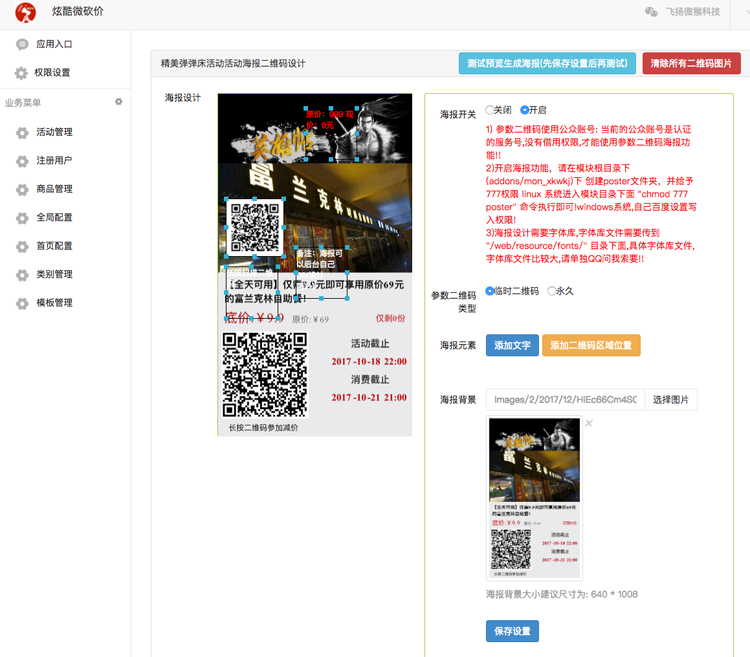This screenshot has height=657, width=750.
Task: Click the small gear beside 业务菜单
Action: pyautogui.click(x=119, y=102)
